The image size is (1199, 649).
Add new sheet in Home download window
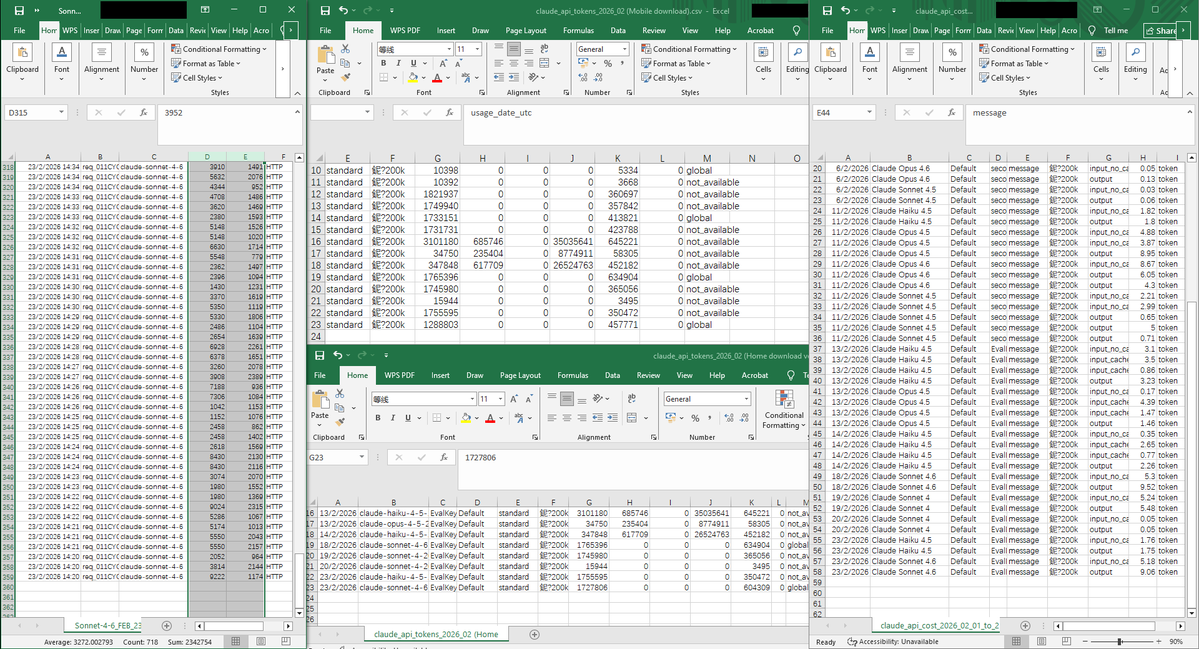pyautogui.click(x=534, y=634)
